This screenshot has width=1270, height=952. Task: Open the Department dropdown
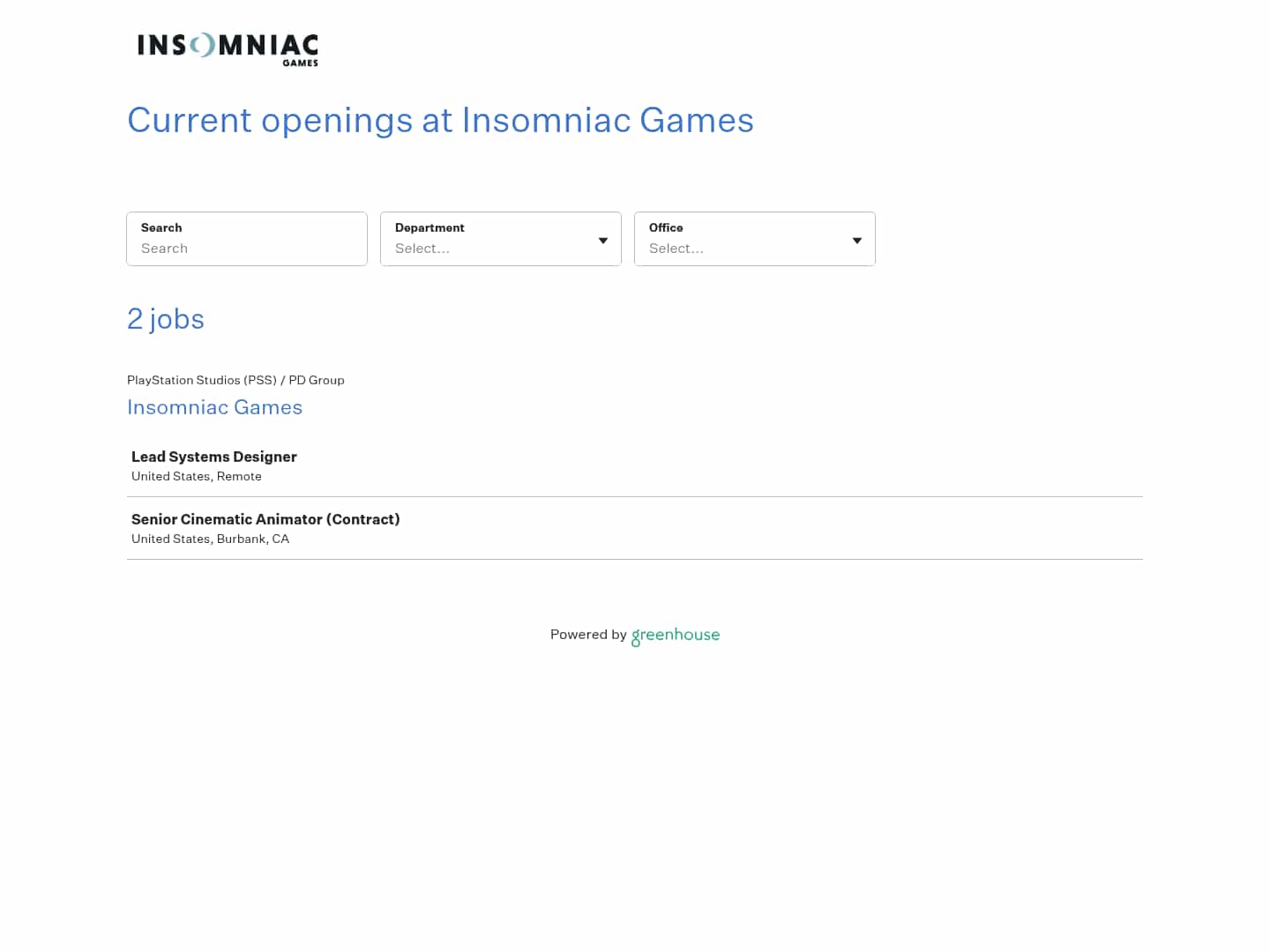501,239
